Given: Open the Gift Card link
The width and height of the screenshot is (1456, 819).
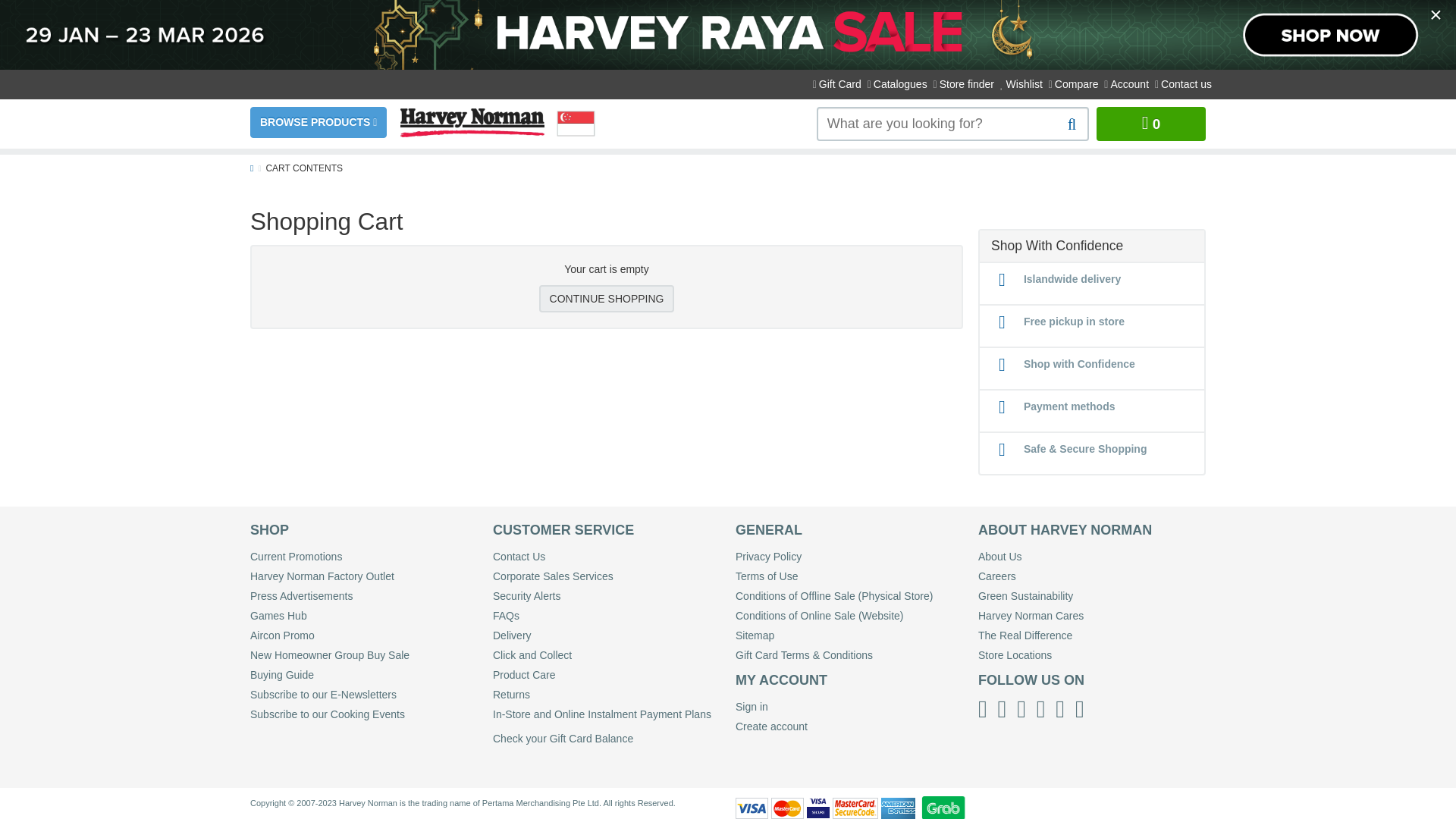Looking at the screenshot, I should point(837,84).
